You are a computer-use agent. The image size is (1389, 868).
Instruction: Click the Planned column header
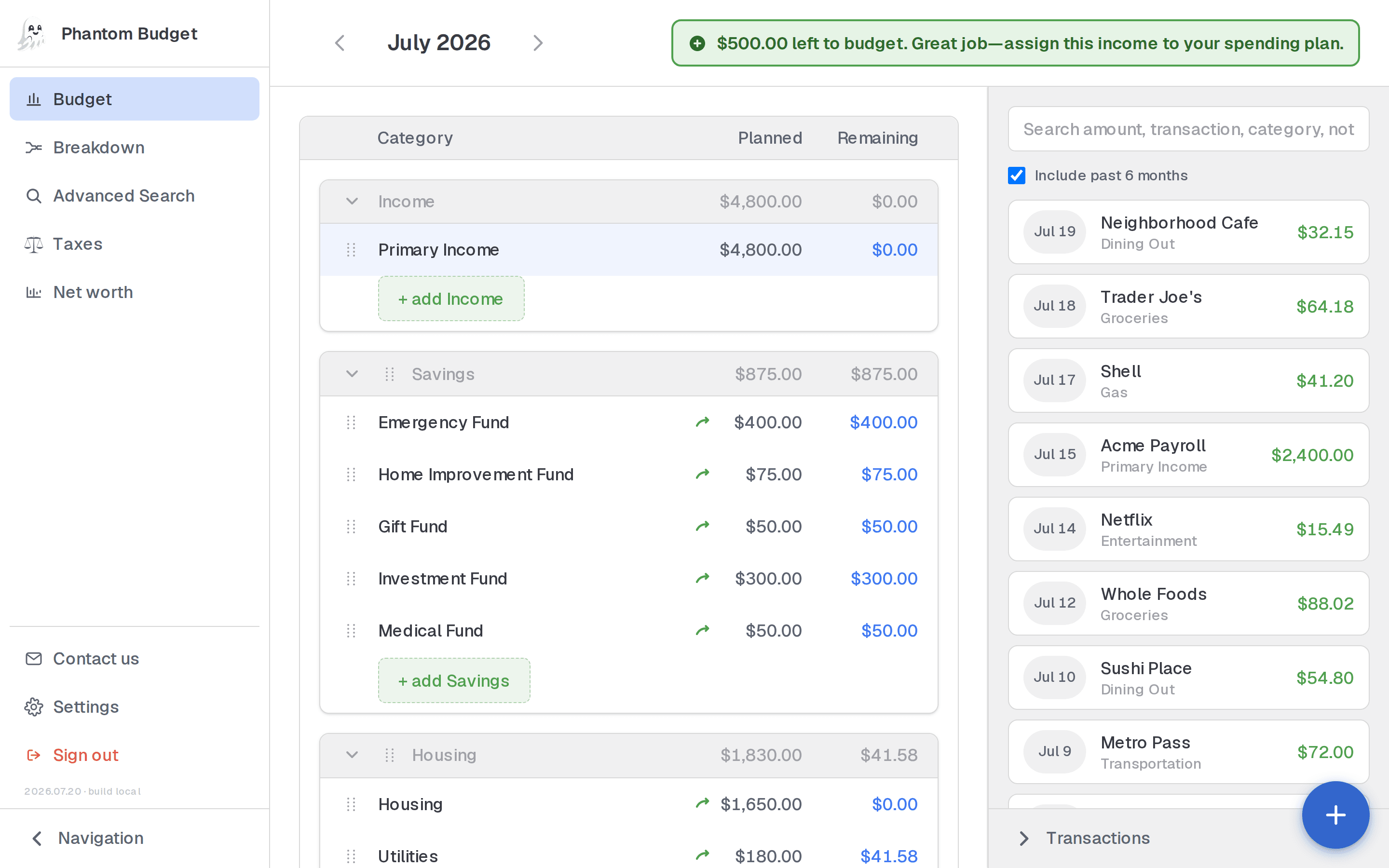coord(770,138)
